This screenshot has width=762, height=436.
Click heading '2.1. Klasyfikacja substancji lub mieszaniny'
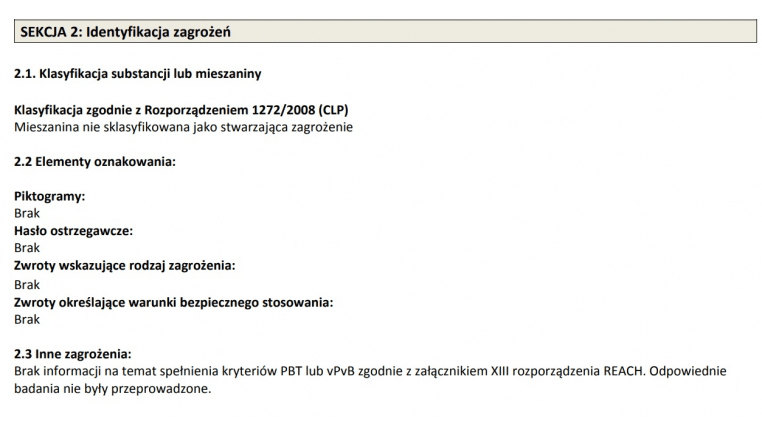138,74
